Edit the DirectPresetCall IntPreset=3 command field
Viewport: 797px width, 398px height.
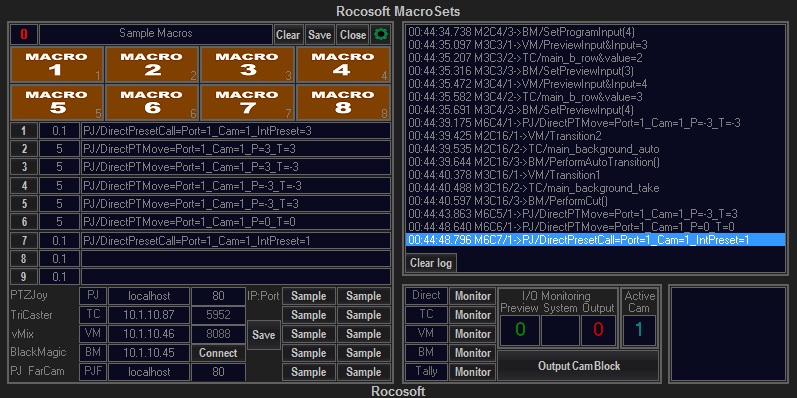click(236, 131)
